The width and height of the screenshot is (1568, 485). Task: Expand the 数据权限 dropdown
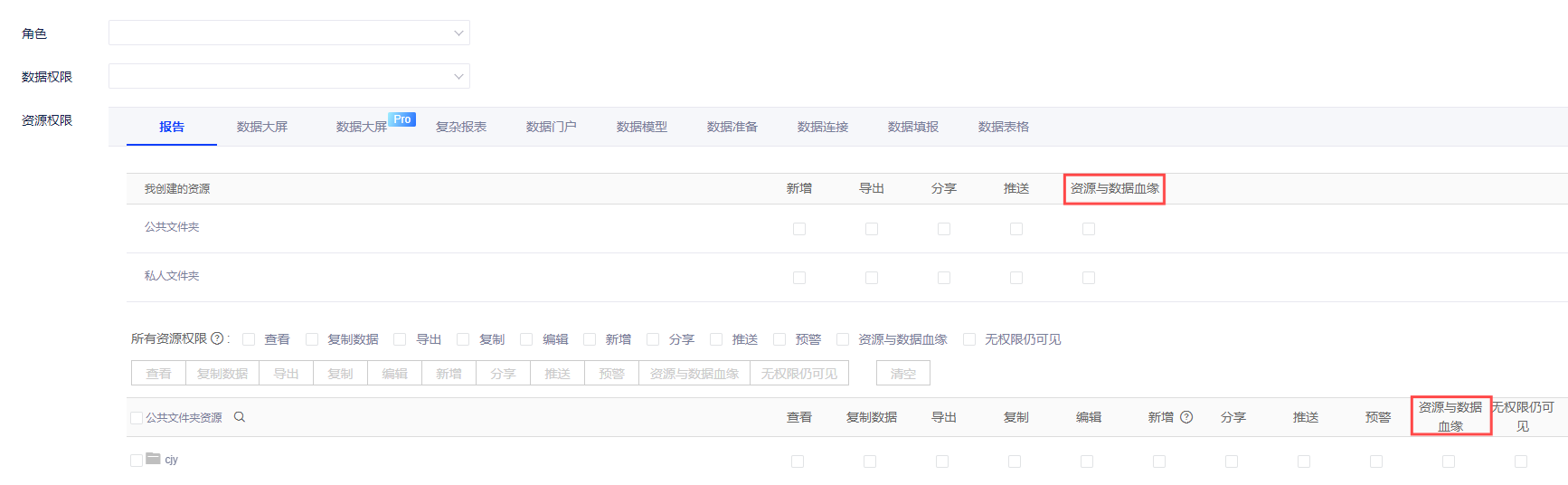[289, 77]
